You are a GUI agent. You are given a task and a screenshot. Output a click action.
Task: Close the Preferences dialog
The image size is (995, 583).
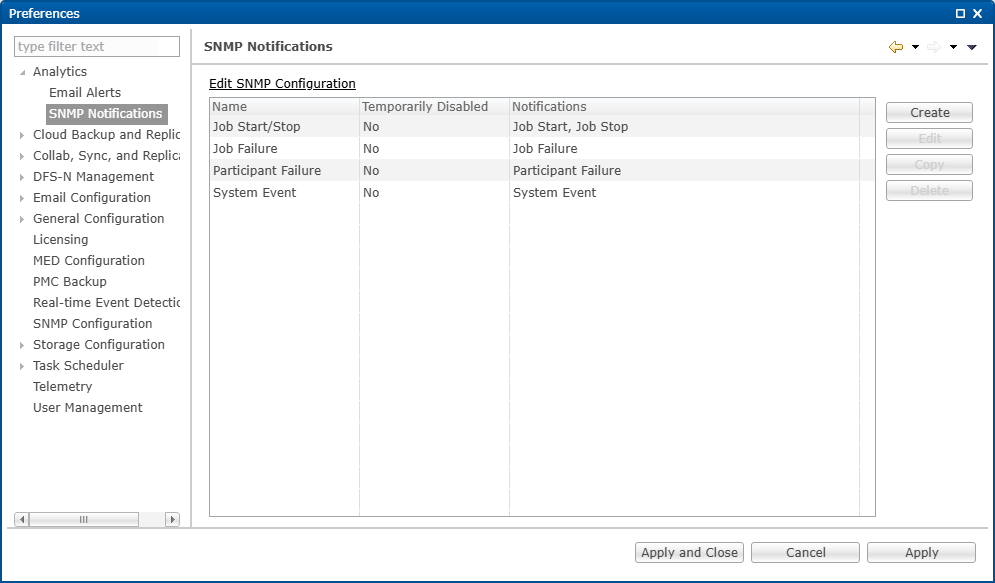point(978,13)
